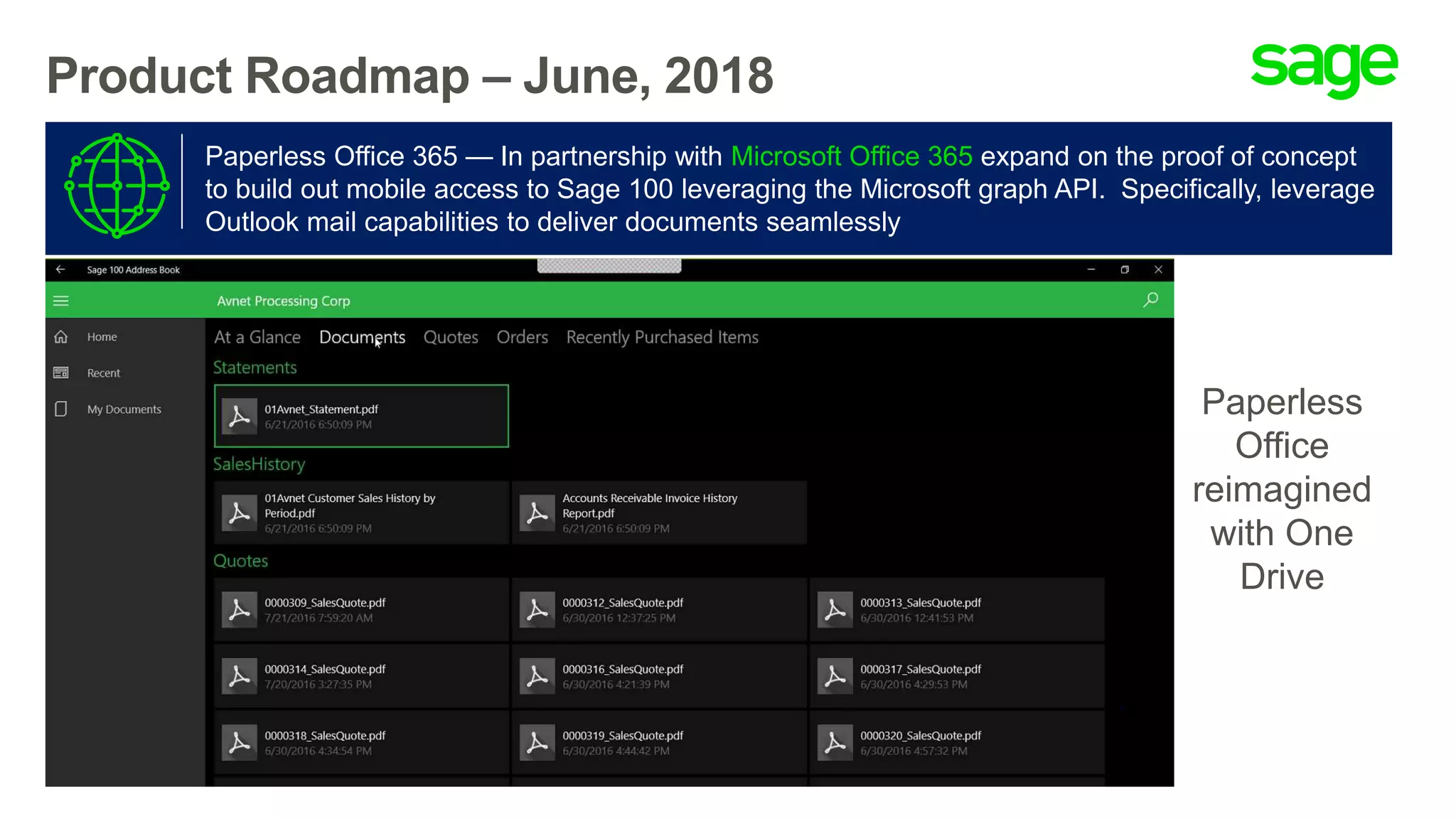Click the Avnet Processing Corp title
This screenshot has height=819, width=1456.
(284, 301)
